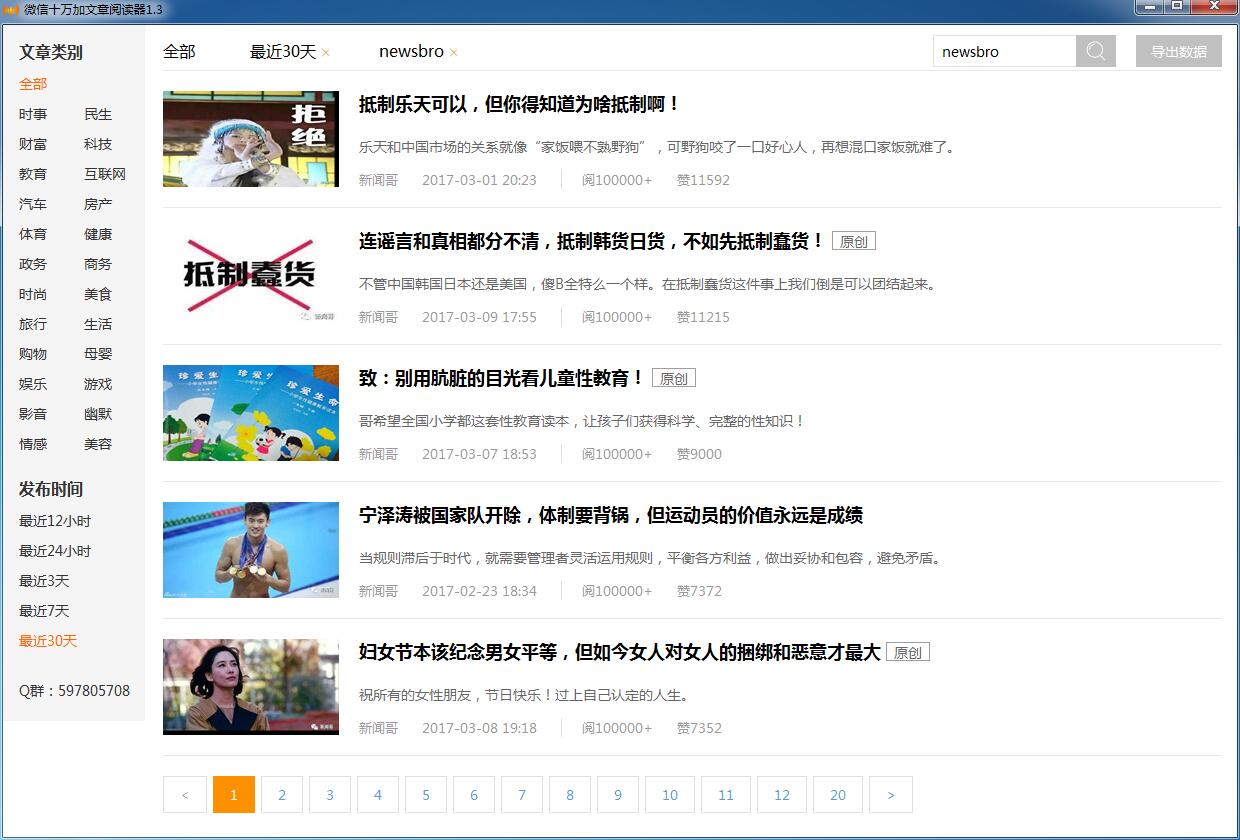
Task: Open the 导出数据 export button
Action: tap(1178, 51)
